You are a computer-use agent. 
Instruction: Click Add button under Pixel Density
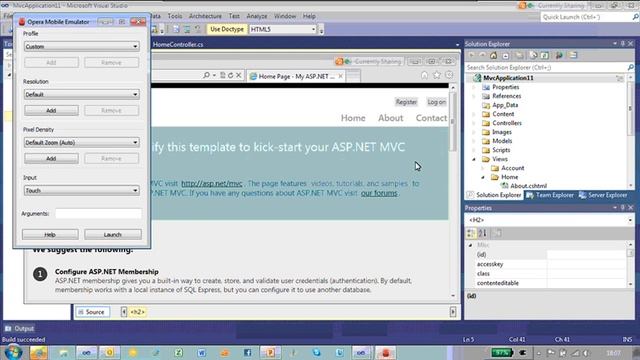[x=51, y=158]
